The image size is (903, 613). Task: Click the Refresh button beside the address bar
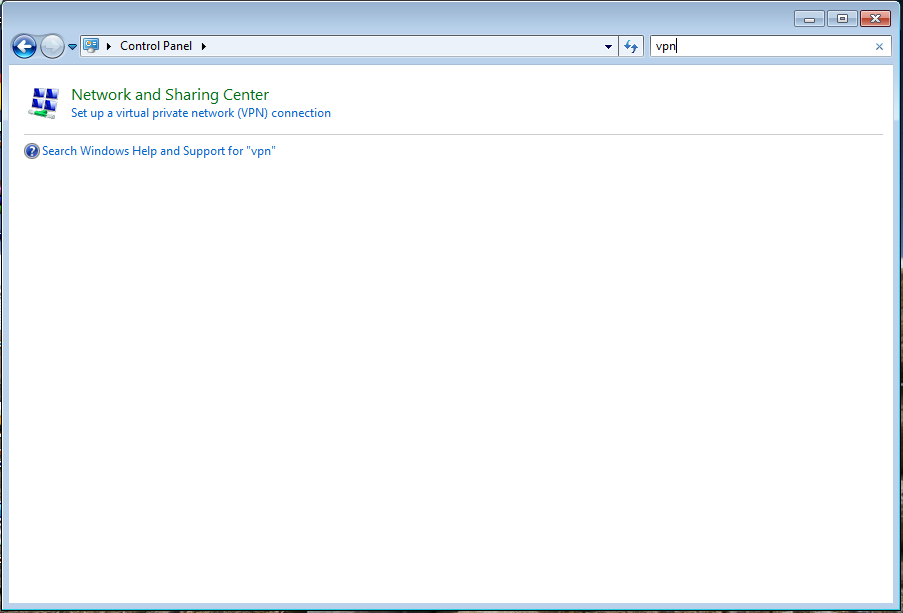tap(631, 46)
